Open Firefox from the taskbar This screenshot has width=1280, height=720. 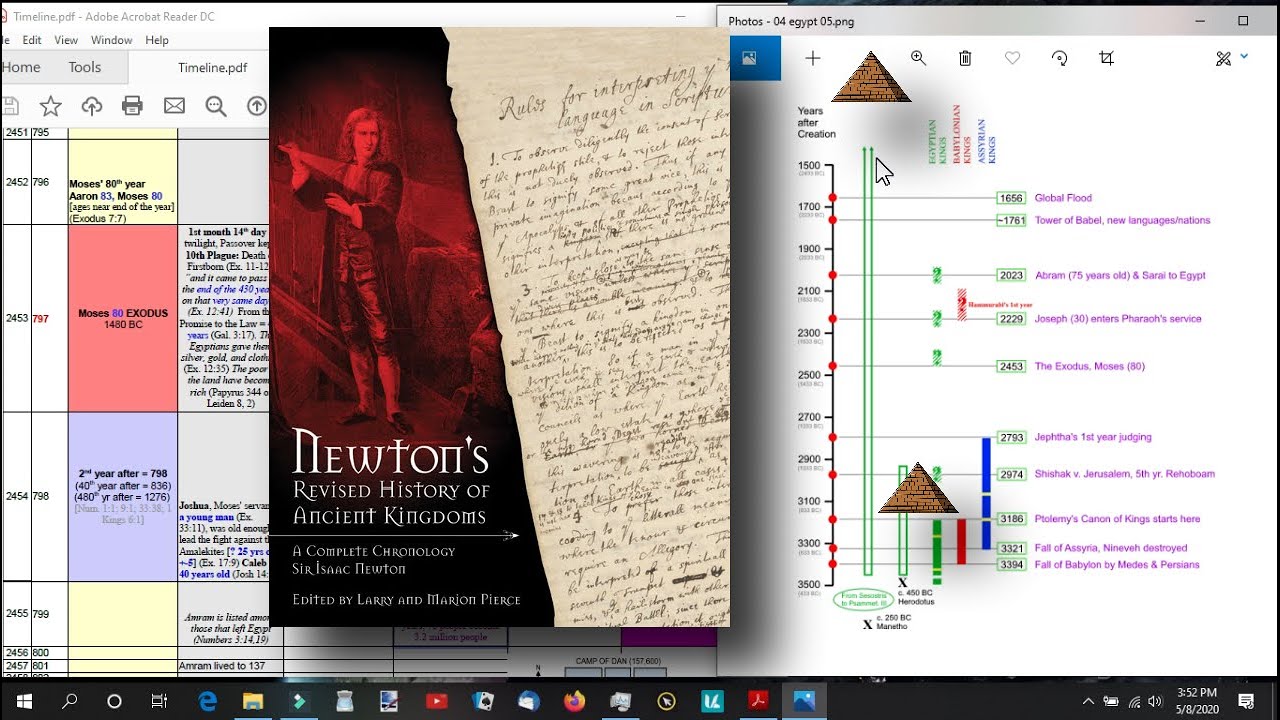[x=574, y=701]
